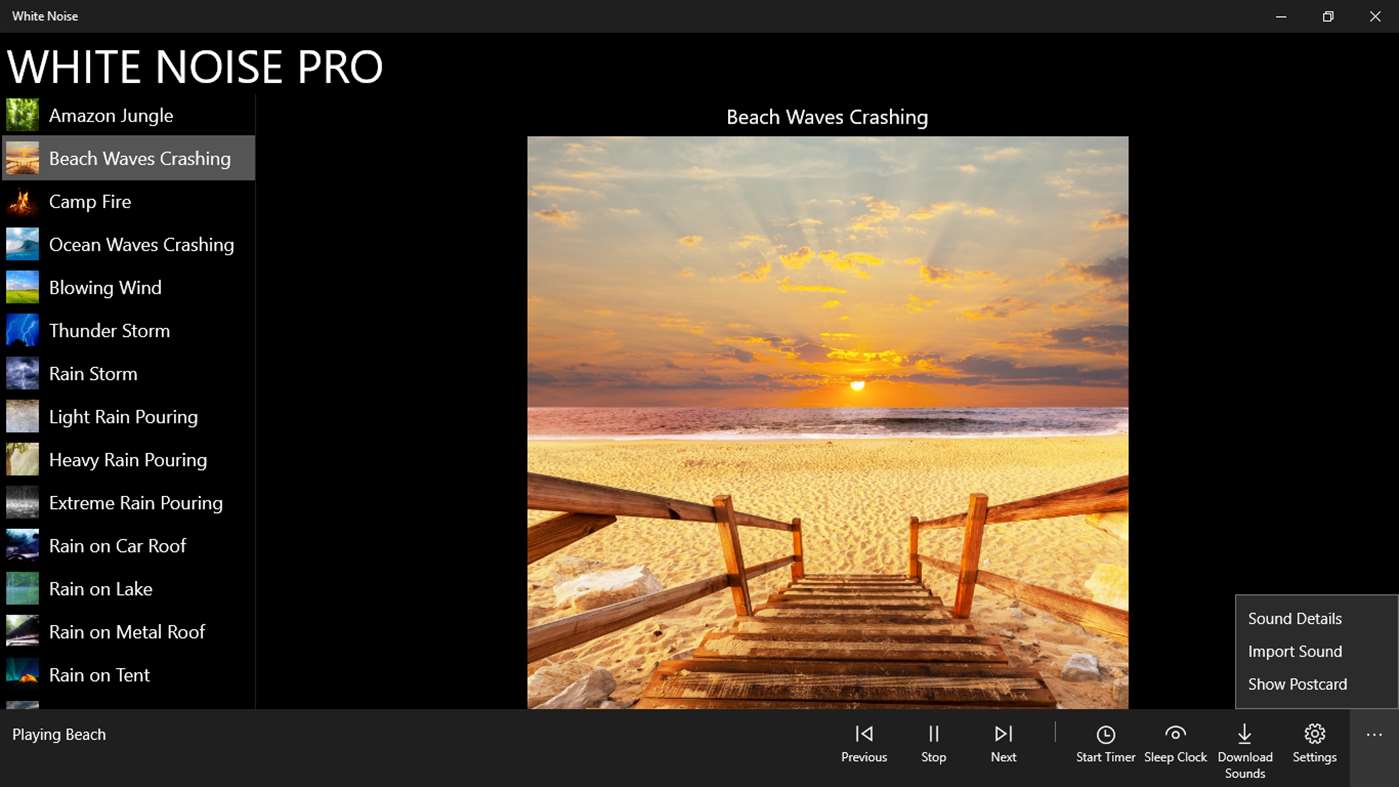Click the Beach Waves Crashing title above image
This screenshot has width=1399, height=787.
point(827,117)
